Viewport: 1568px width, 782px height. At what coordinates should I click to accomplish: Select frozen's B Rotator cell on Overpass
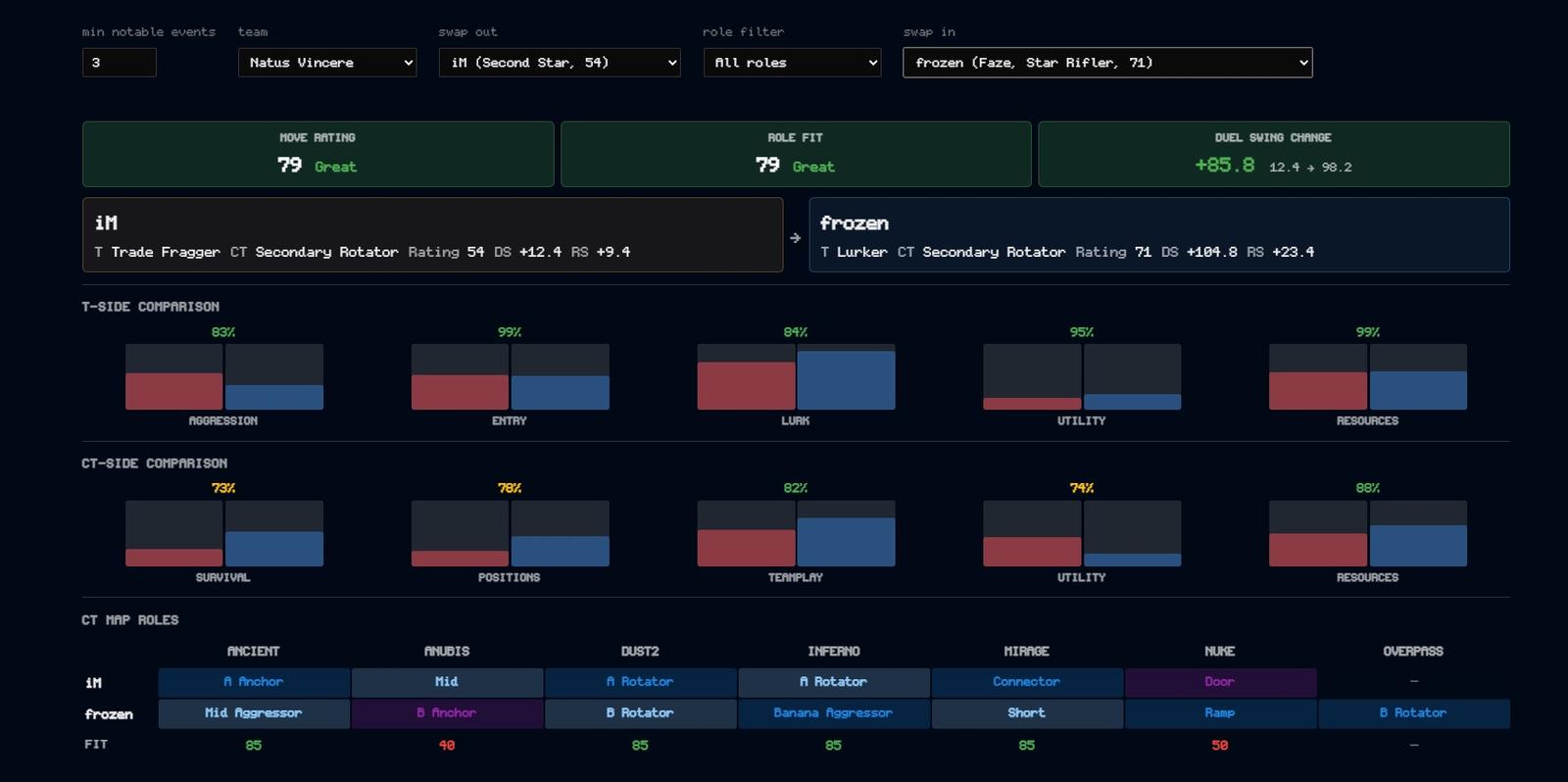pyautogui.click(x=1413, y=713)
